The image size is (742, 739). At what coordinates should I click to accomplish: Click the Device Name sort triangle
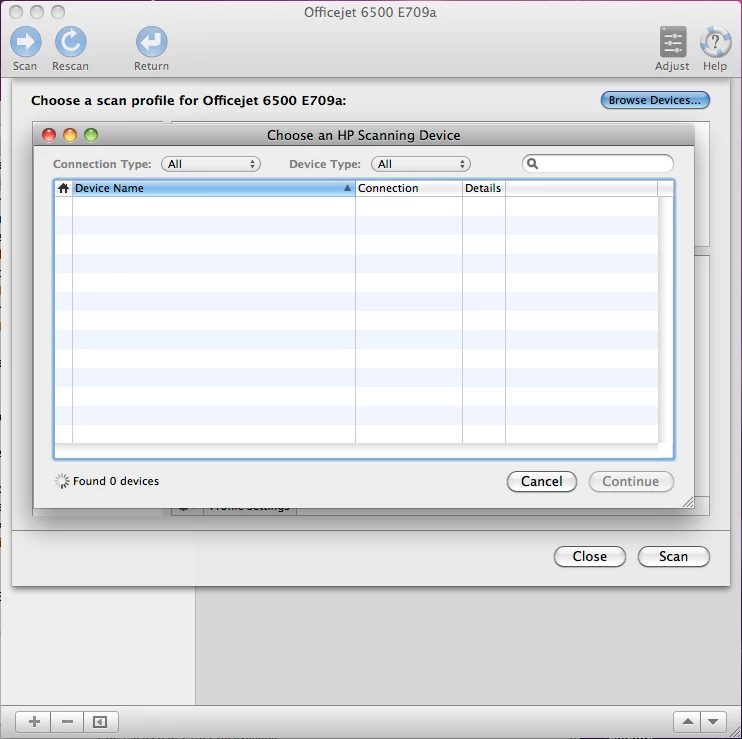point(347,188)
